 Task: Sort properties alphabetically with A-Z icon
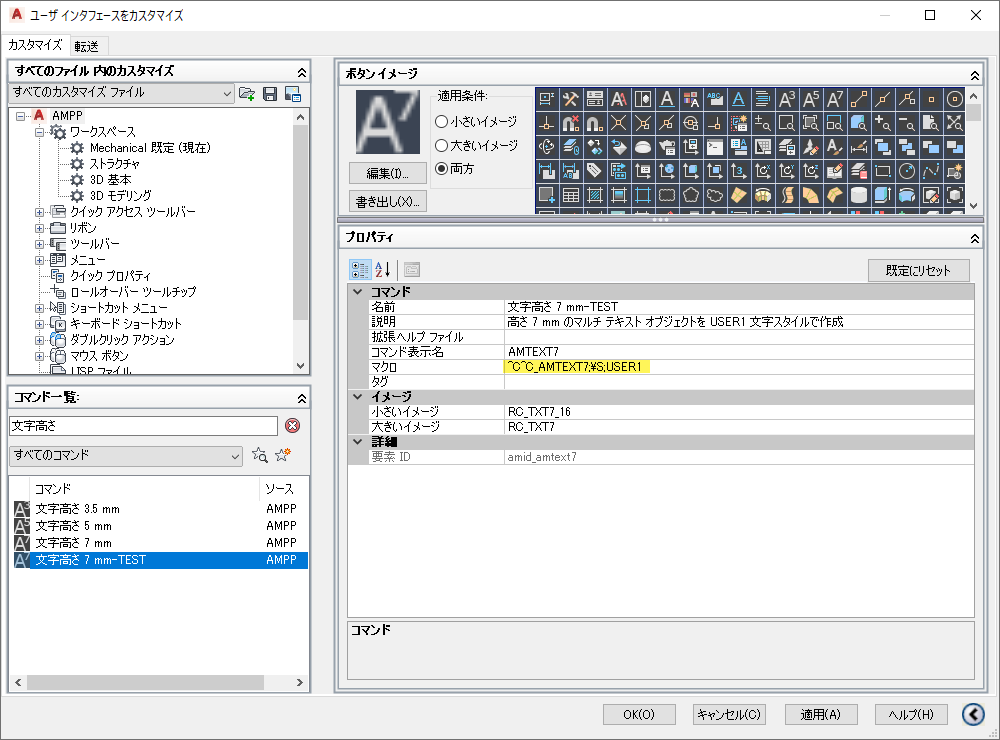coord(383,270)
